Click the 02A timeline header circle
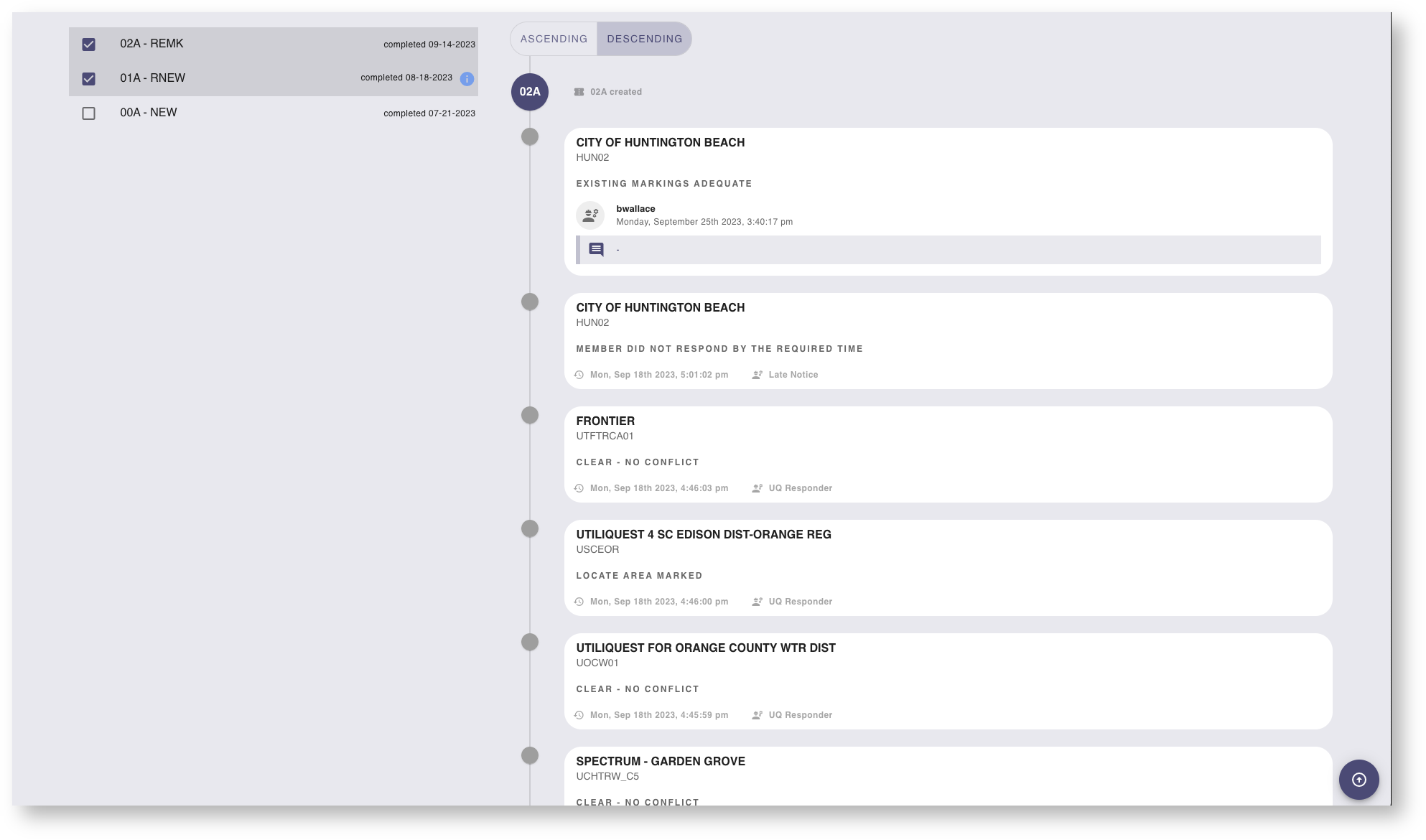 tap(530, 92)
